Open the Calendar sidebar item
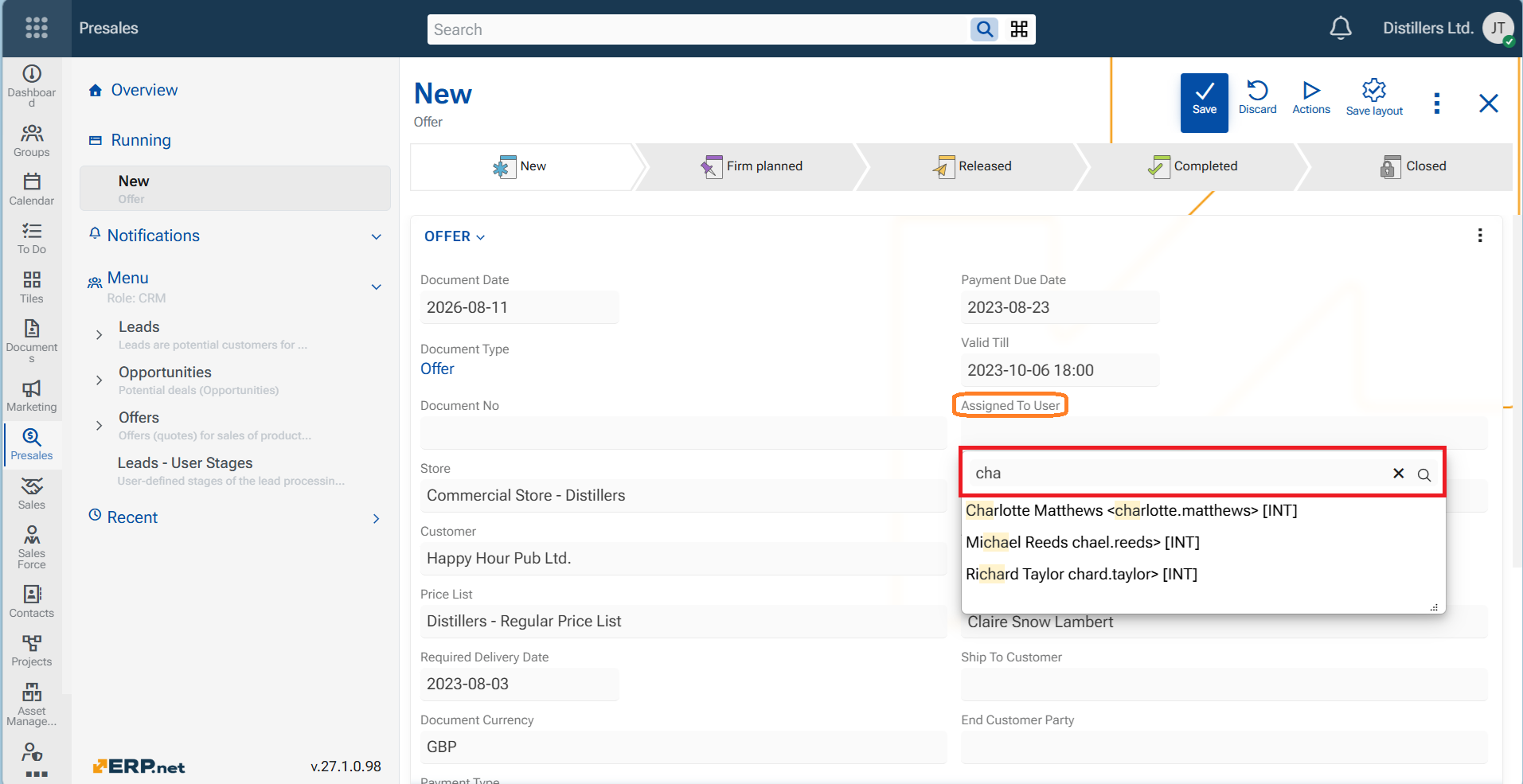This screenshot has height=784, width=1523. [32, 189]
